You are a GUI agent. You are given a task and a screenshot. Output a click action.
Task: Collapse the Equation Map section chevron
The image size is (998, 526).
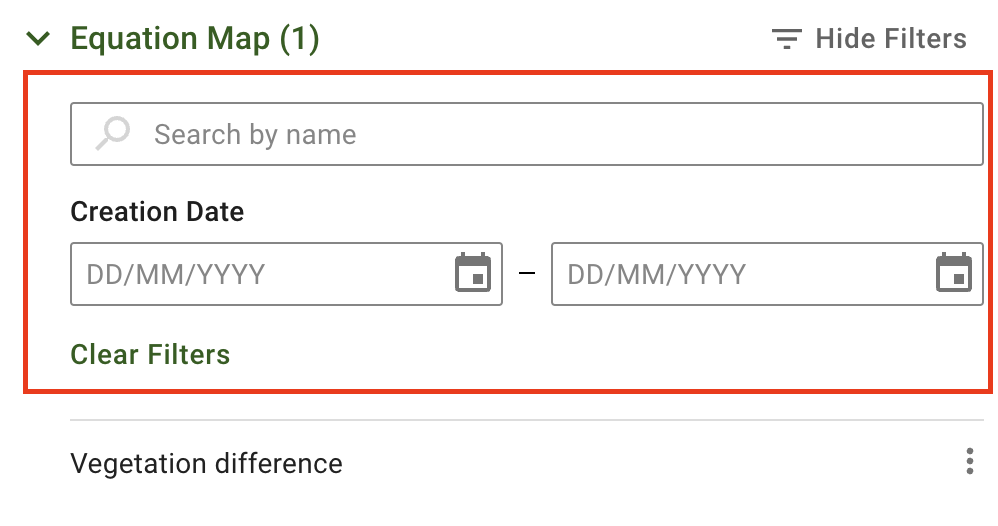point(39,39)
